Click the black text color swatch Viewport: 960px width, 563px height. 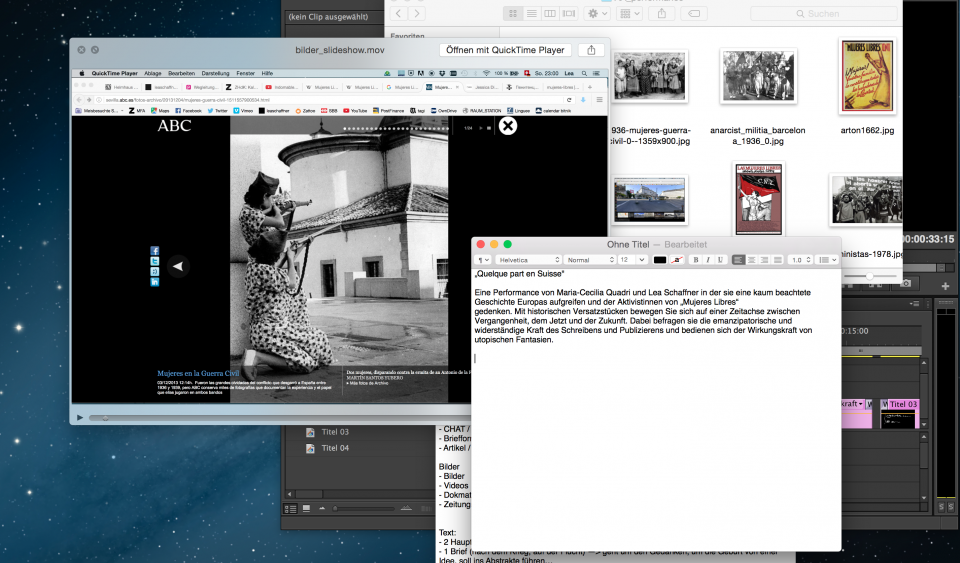pyautogui.click(x=659, y=260)
